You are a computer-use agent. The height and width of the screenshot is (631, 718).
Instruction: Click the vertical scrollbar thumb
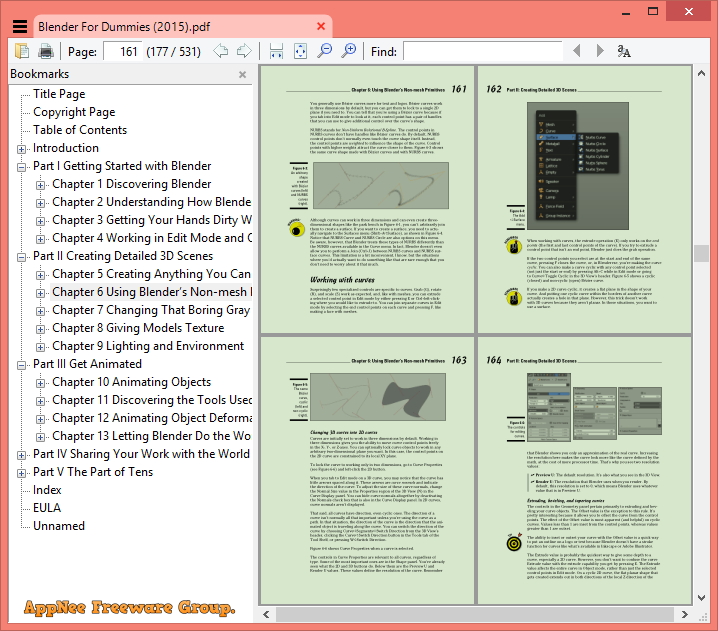[x=701, y=253]
